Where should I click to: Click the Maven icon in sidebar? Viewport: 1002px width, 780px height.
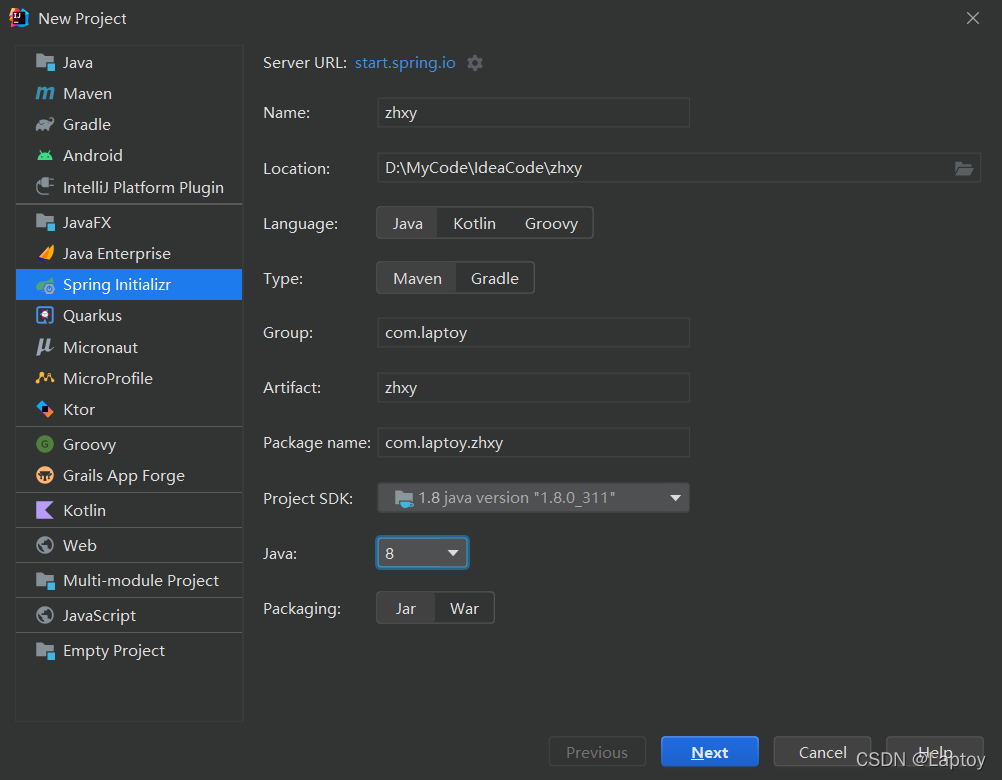tap(45, 93)
